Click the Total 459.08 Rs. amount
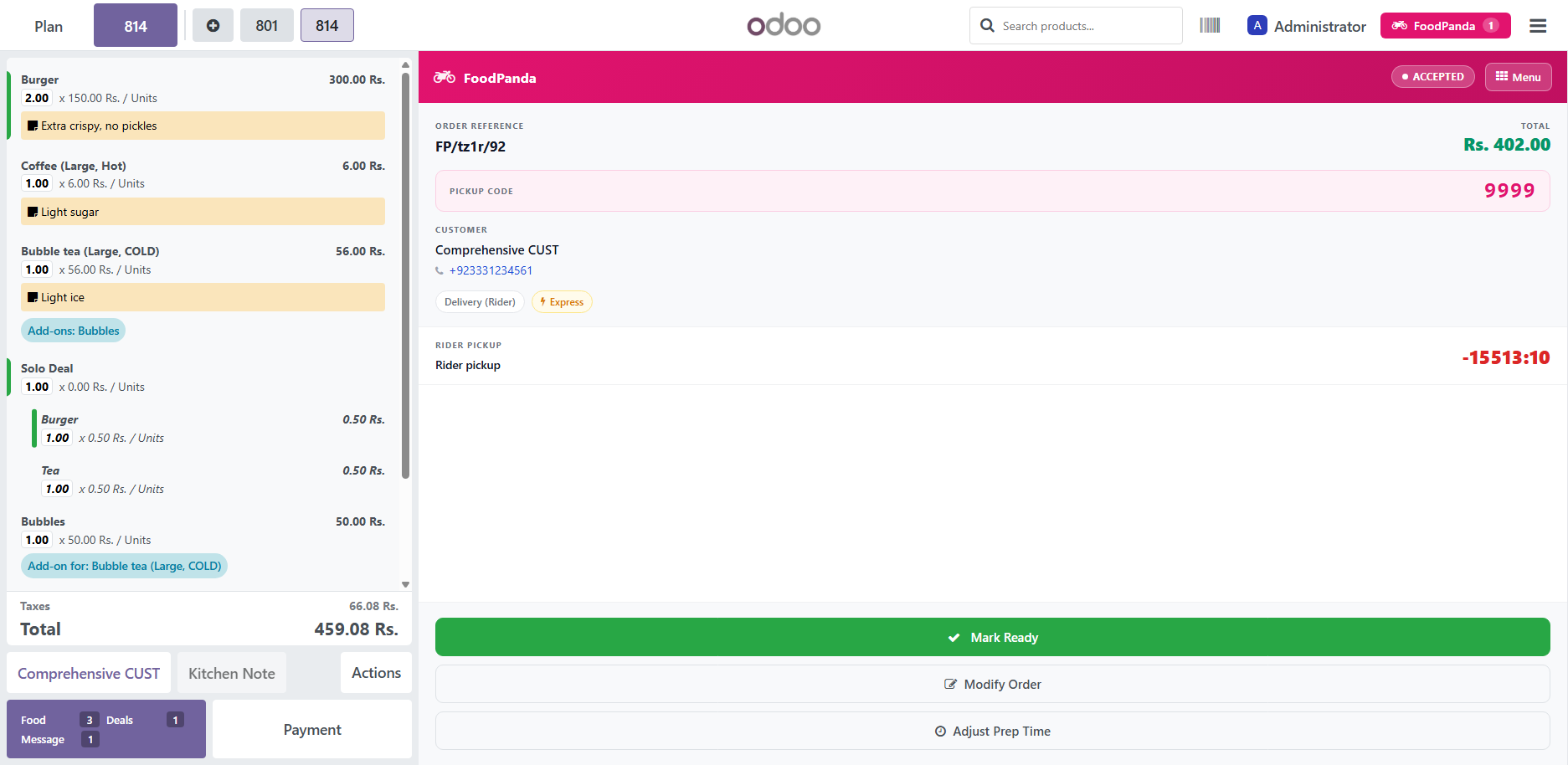 point(356,629)
